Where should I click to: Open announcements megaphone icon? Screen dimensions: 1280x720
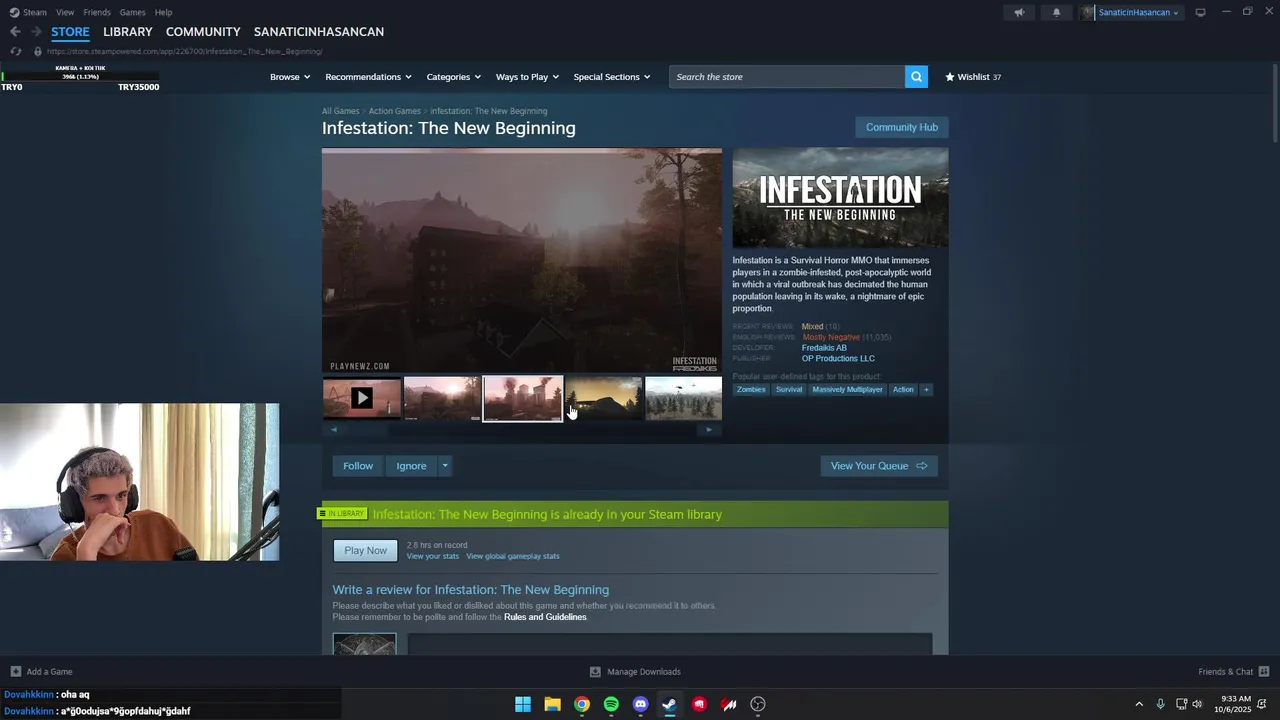(x=1019, y=12)
